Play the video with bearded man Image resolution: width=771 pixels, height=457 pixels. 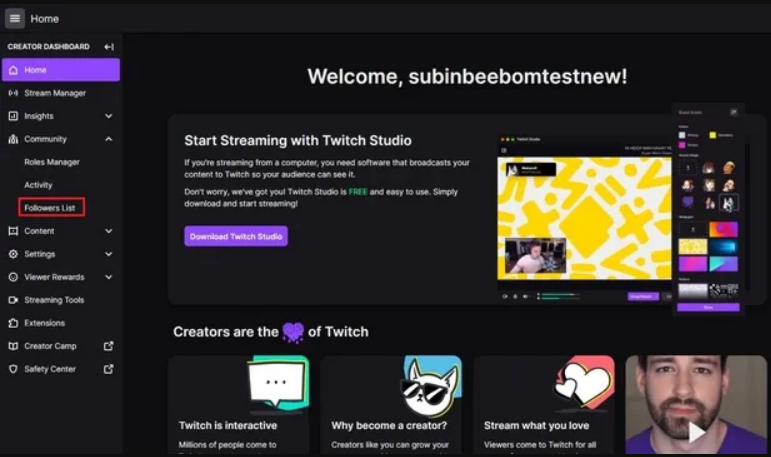point(696,432)
